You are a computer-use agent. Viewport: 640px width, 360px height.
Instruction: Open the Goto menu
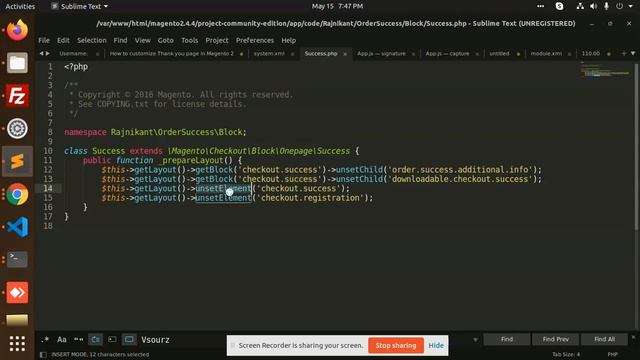(165, 40)
